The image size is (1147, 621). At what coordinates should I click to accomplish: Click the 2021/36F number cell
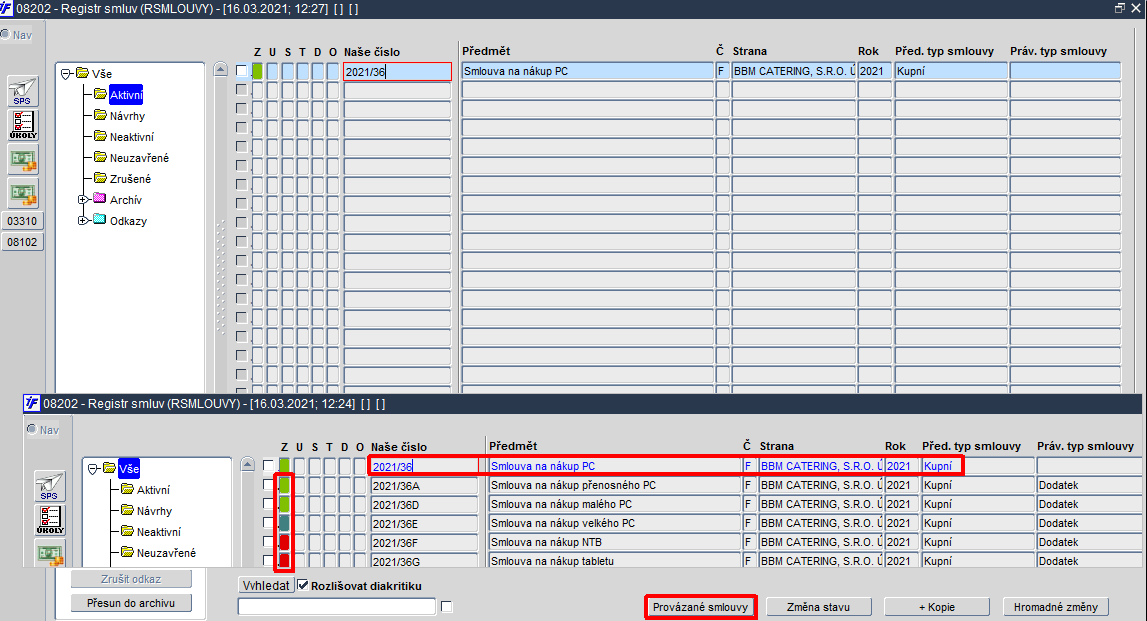point(424,542)
